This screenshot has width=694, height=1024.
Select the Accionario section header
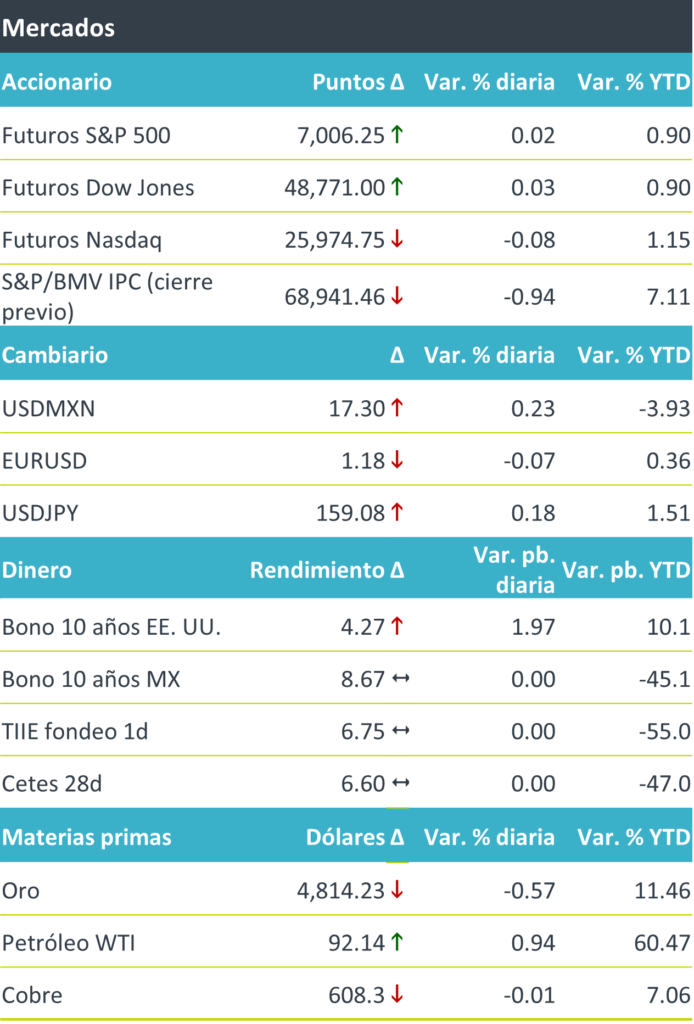click(57, 82)
